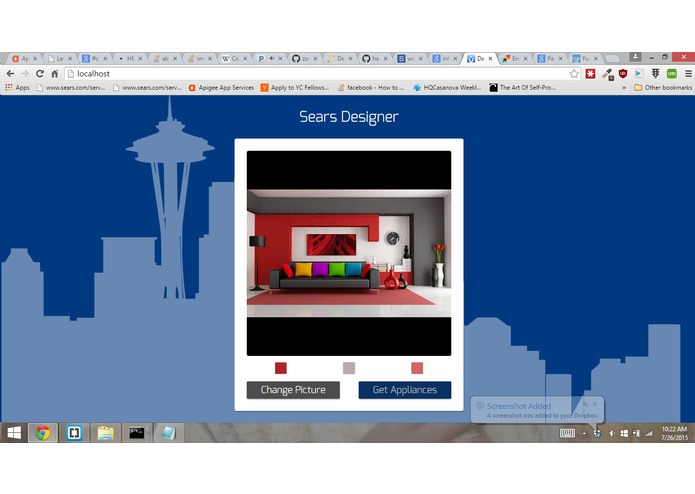695x494 pixels.
Task: Click the volume speaker tray icon
Action: [x=612, y=434]
